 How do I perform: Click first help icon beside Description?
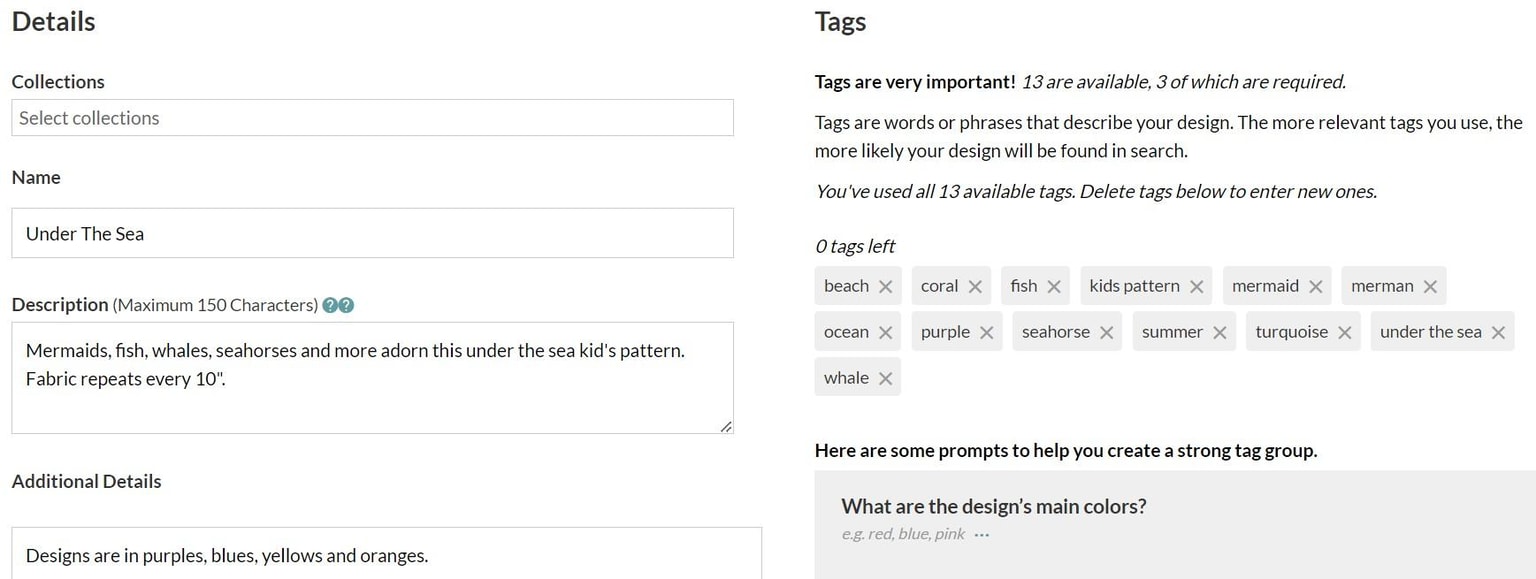tap(330, 305)
